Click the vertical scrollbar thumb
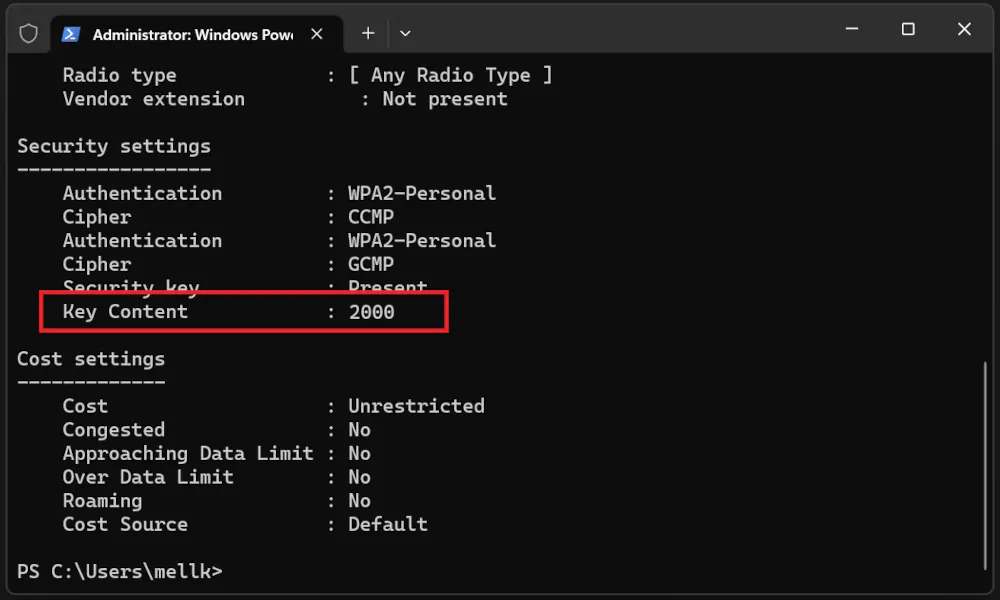 [985, 465]
